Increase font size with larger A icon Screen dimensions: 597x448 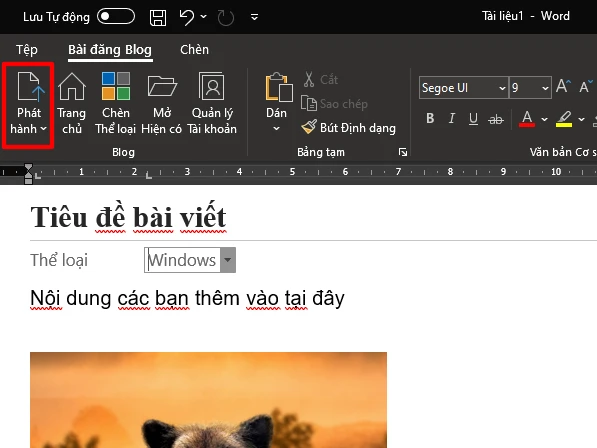(x=563, y=87)
